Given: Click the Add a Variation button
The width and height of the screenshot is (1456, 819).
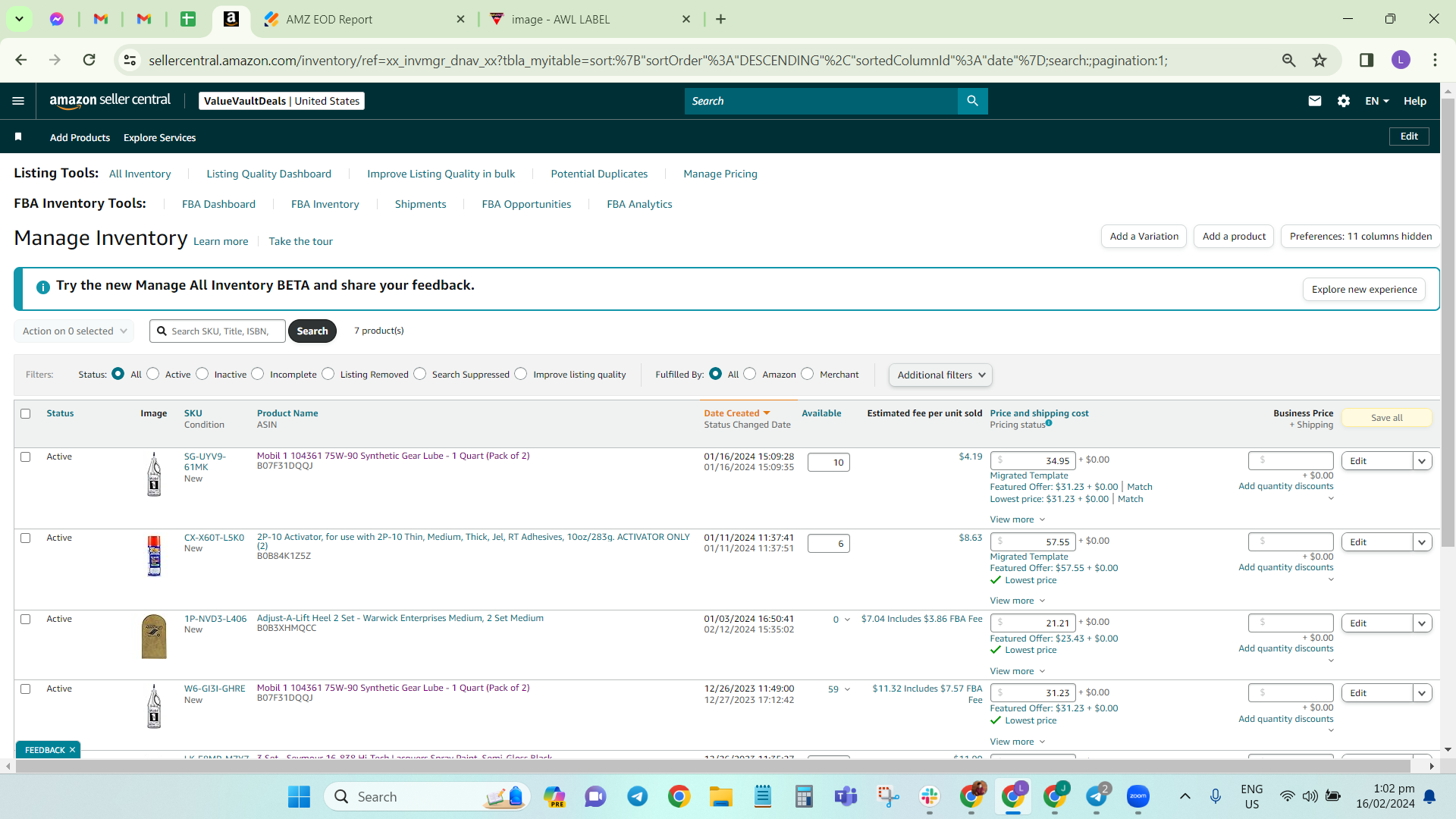Looking at the screenshot, I should tap(1144, 237).
